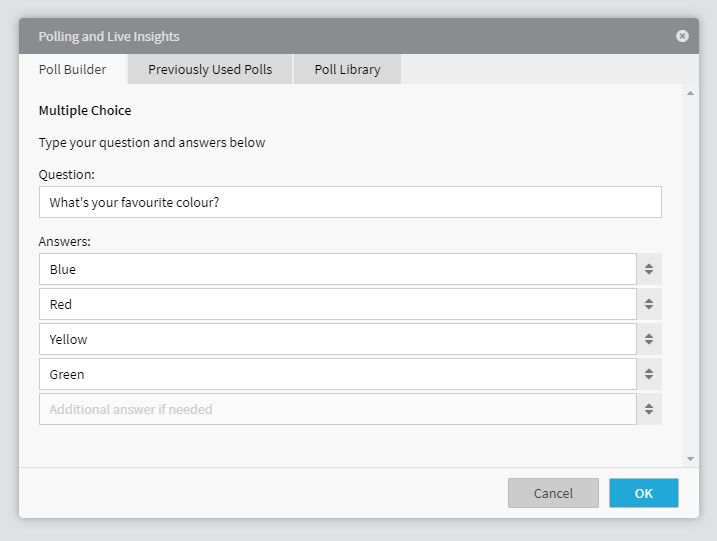Open the Poll Library tab
The height and width of the screenshot is (541, 717).
tap(348, 70)
